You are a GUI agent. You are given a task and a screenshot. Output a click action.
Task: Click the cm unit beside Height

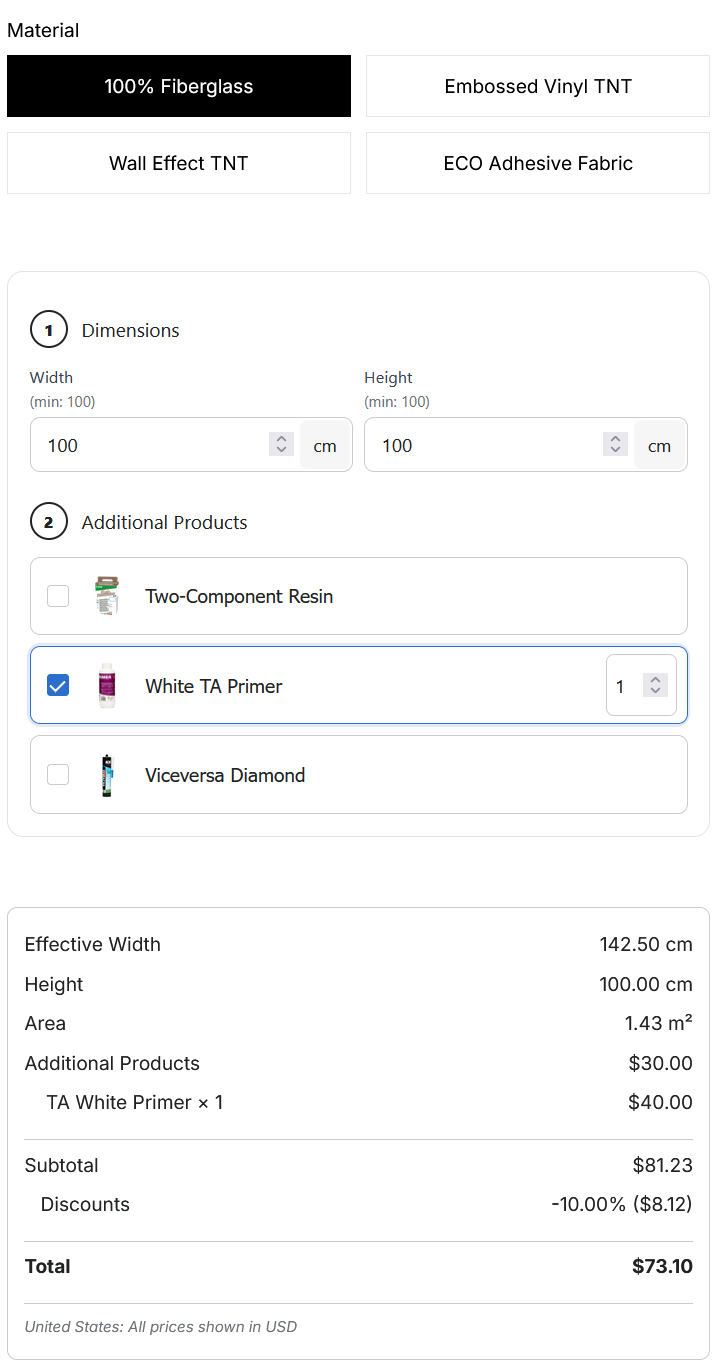(x=659, y=446)
